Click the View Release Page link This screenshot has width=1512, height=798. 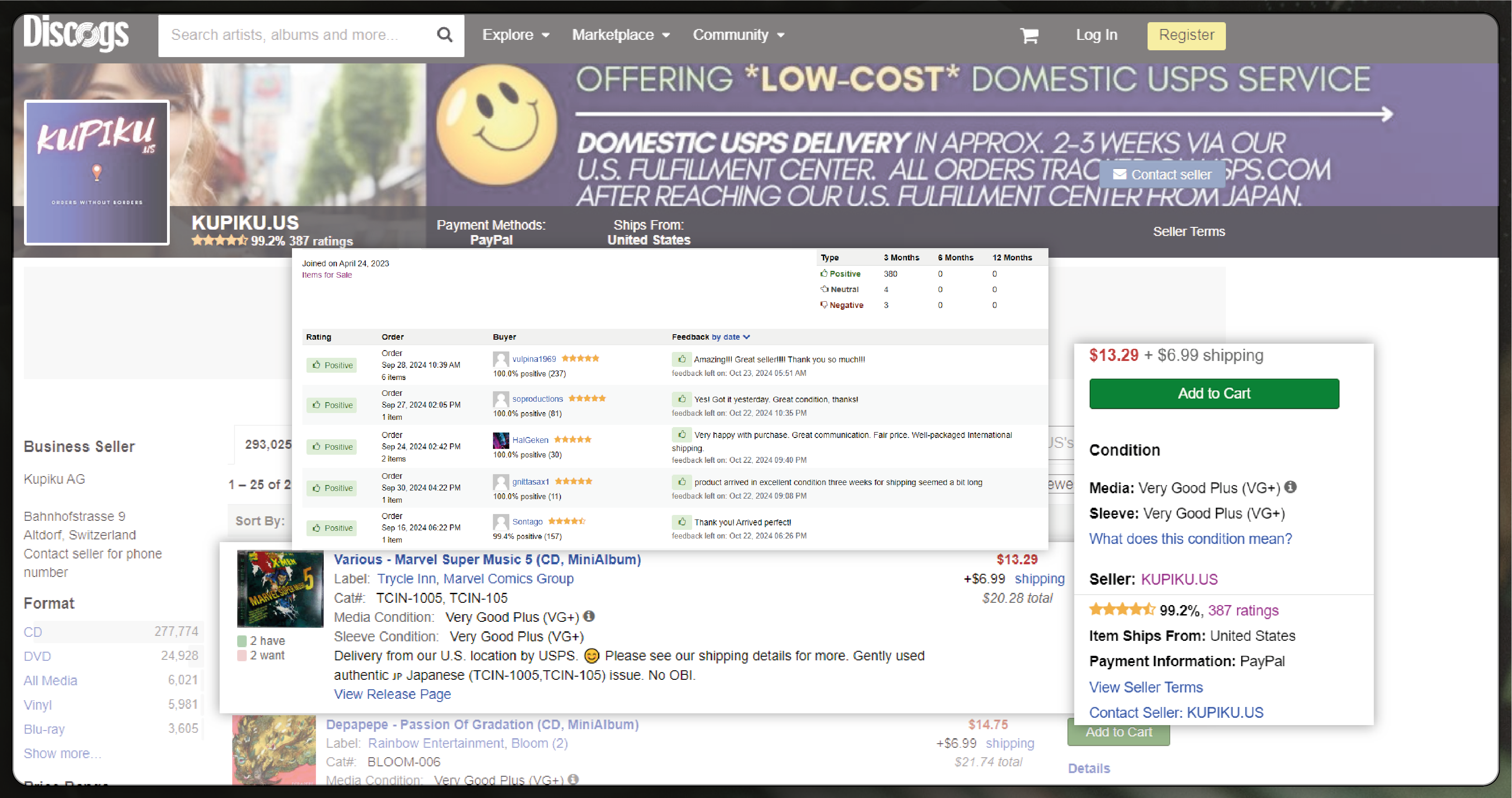392,694
